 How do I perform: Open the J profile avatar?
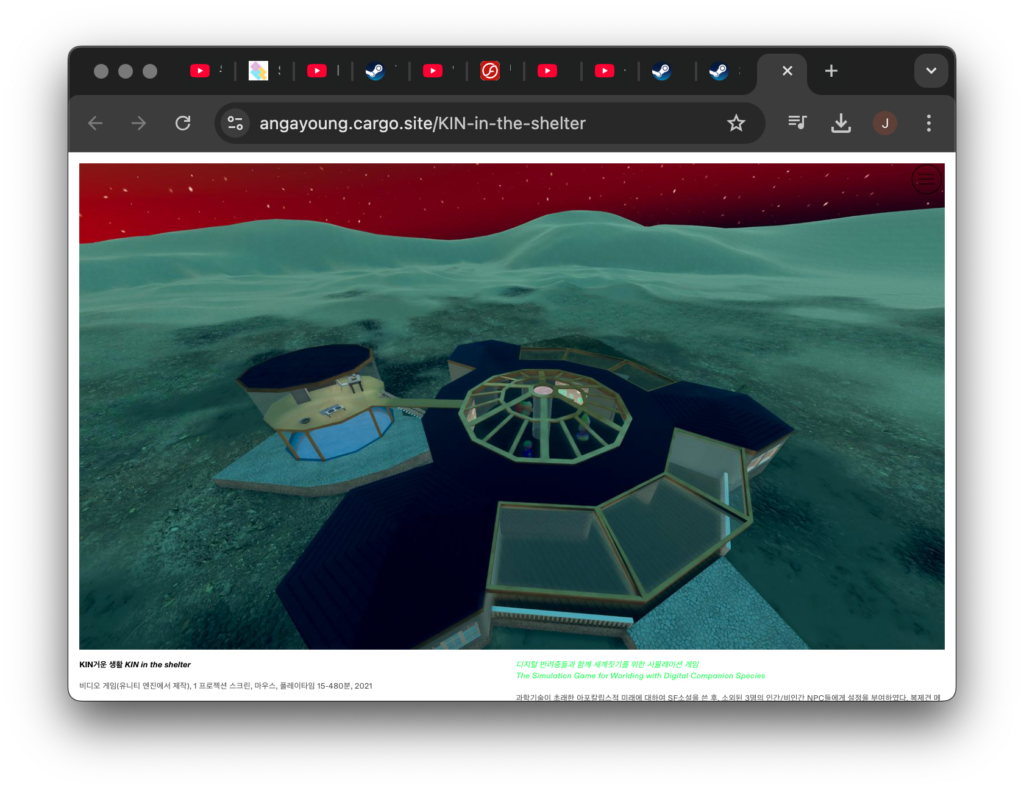[x=885, y=123]
